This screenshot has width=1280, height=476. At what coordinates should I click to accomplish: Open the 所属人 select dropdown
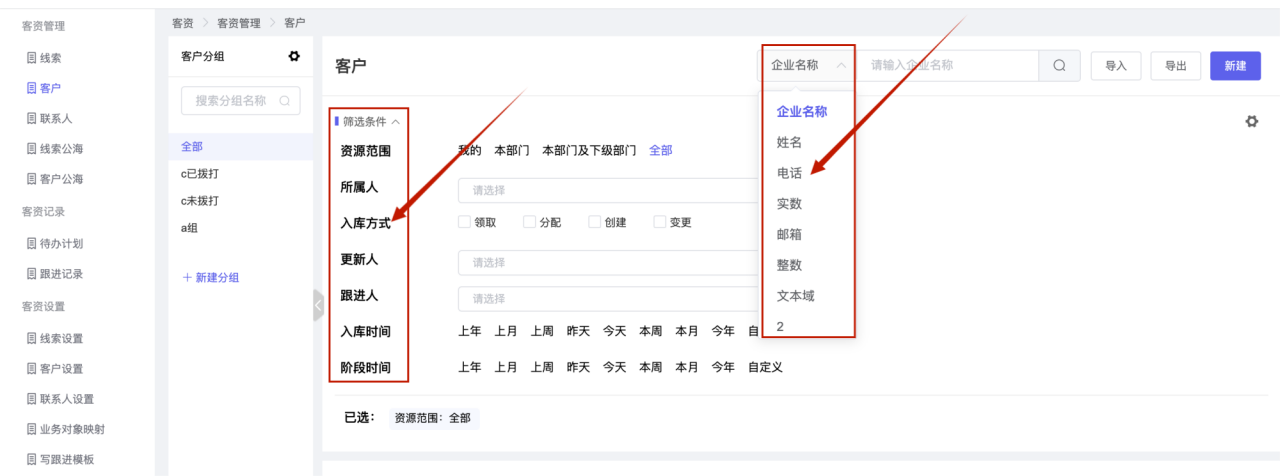[610, 190]
